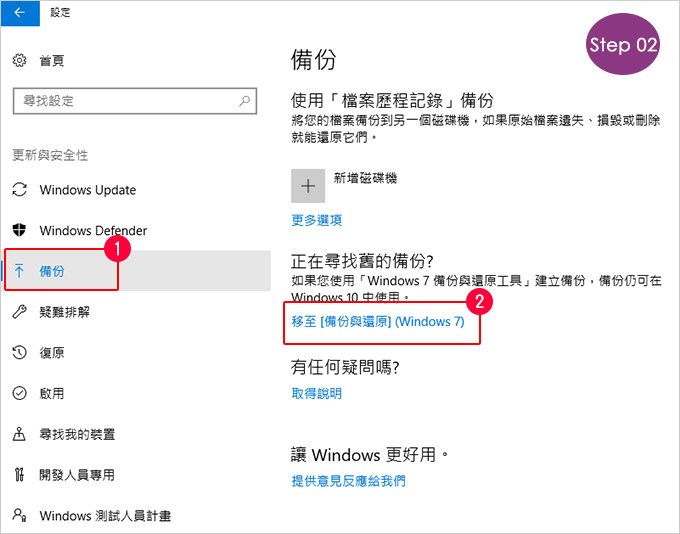Click the activation checkmark circle icon
Screen dimensions: 680x534
(x=19, y=393)
